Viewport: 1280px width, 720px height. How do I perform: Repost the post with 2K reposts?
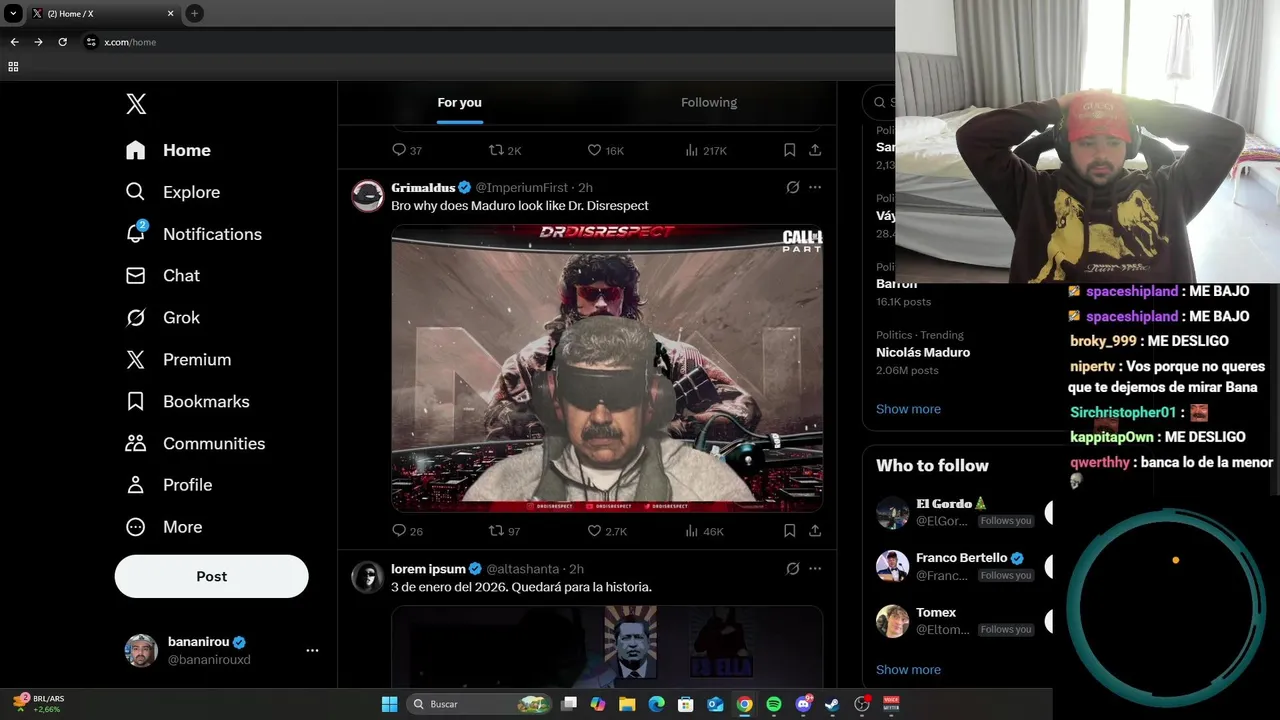coord(505,150)
